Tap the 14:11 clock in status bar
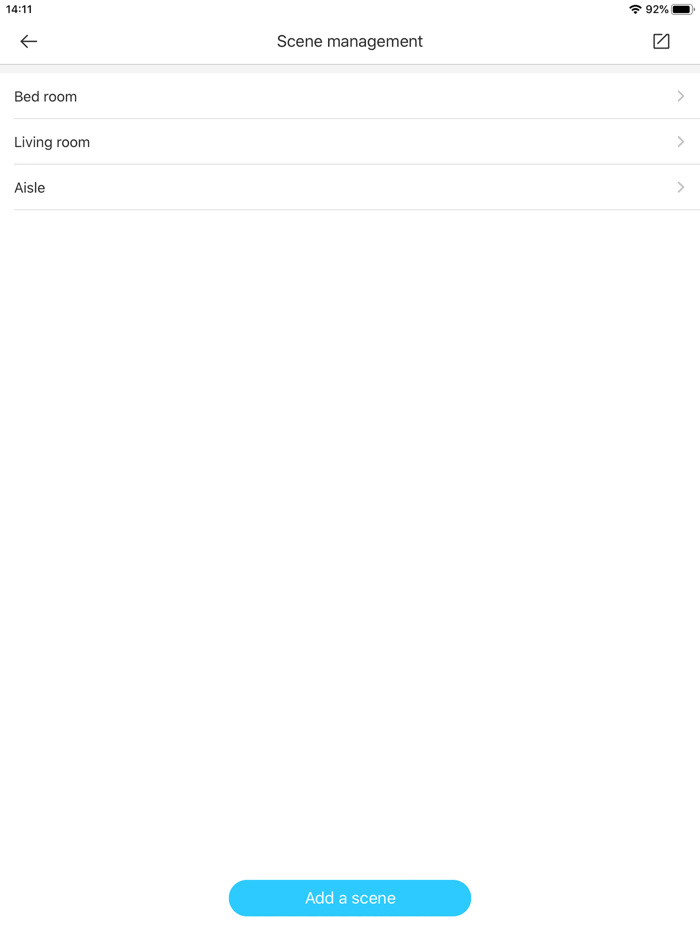The width and height of the screenshot is (700, 934). point(19,10)
